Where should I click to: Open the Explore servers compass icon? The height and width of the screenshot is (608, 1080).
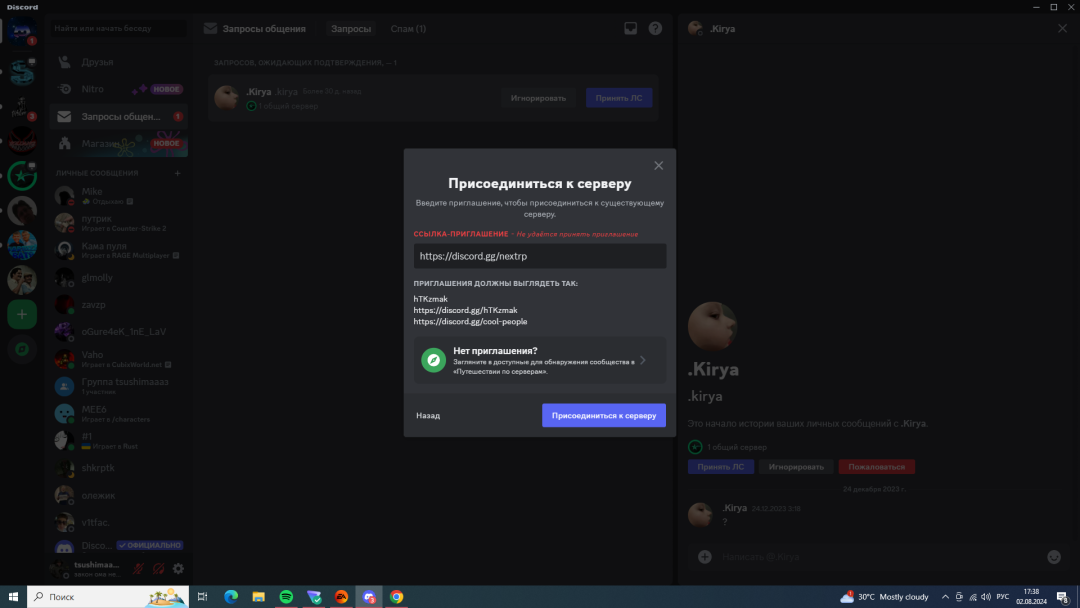(x=22, y=349)
